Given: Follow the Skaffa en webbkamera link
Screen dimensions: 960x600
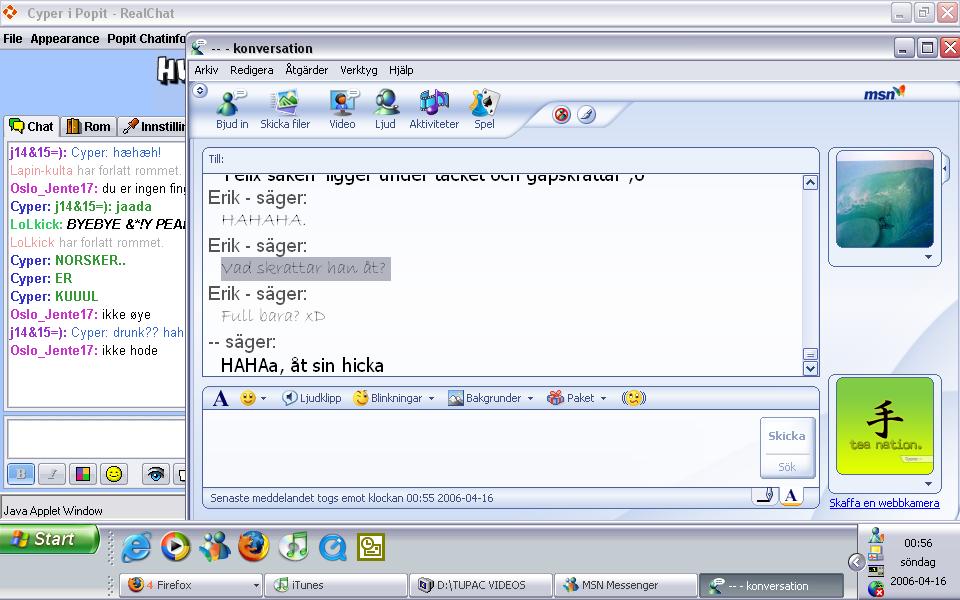Looking at the screenshot, I should pos(884,503).
